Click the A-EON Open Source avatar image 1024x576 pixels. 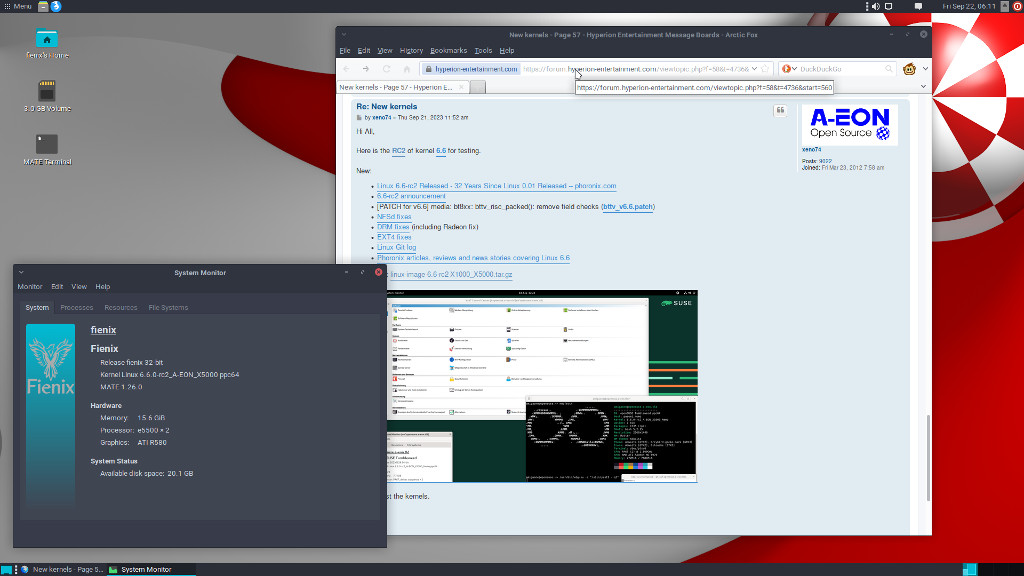tap(850, 124)
